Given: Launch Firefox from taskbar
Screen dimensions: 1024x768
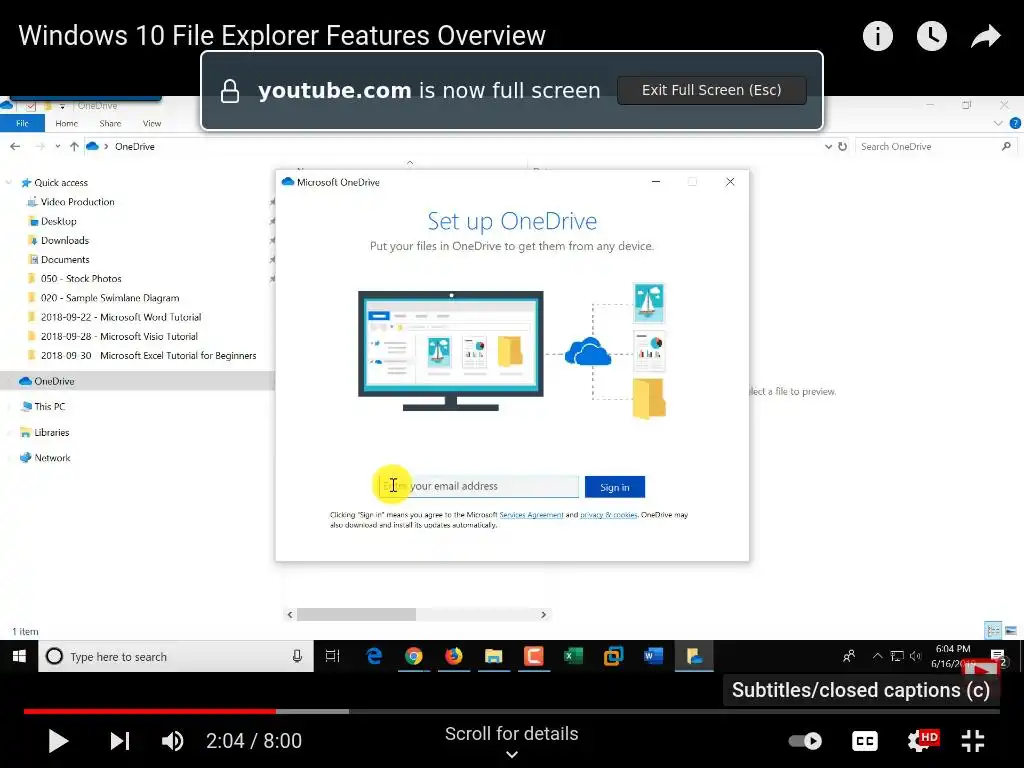Looking at the screenshot, I should pyautogui.click(x=453, y=656).
